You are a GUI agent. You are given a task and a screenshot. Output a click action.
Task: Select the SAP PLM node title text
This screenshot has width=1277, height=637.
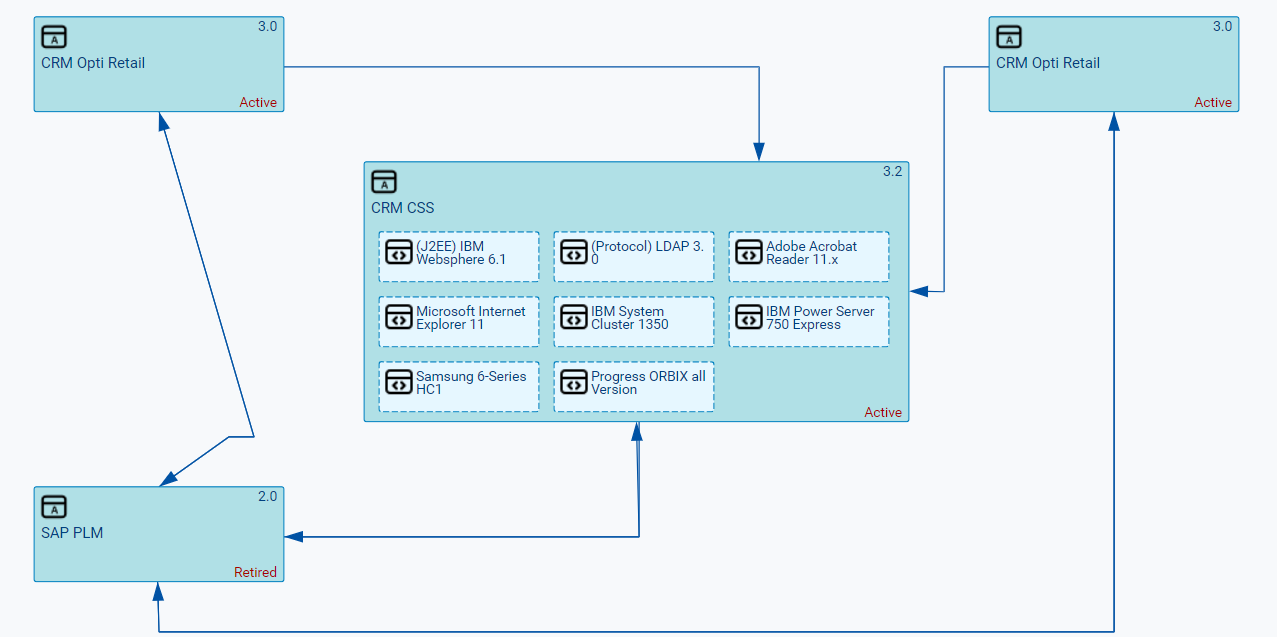point(69,533)
